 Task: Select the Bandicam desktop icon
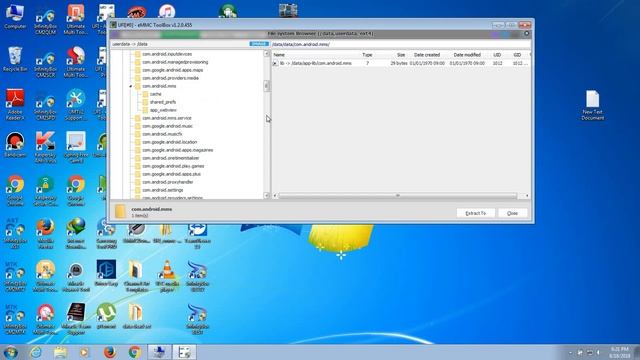[15, 145]
